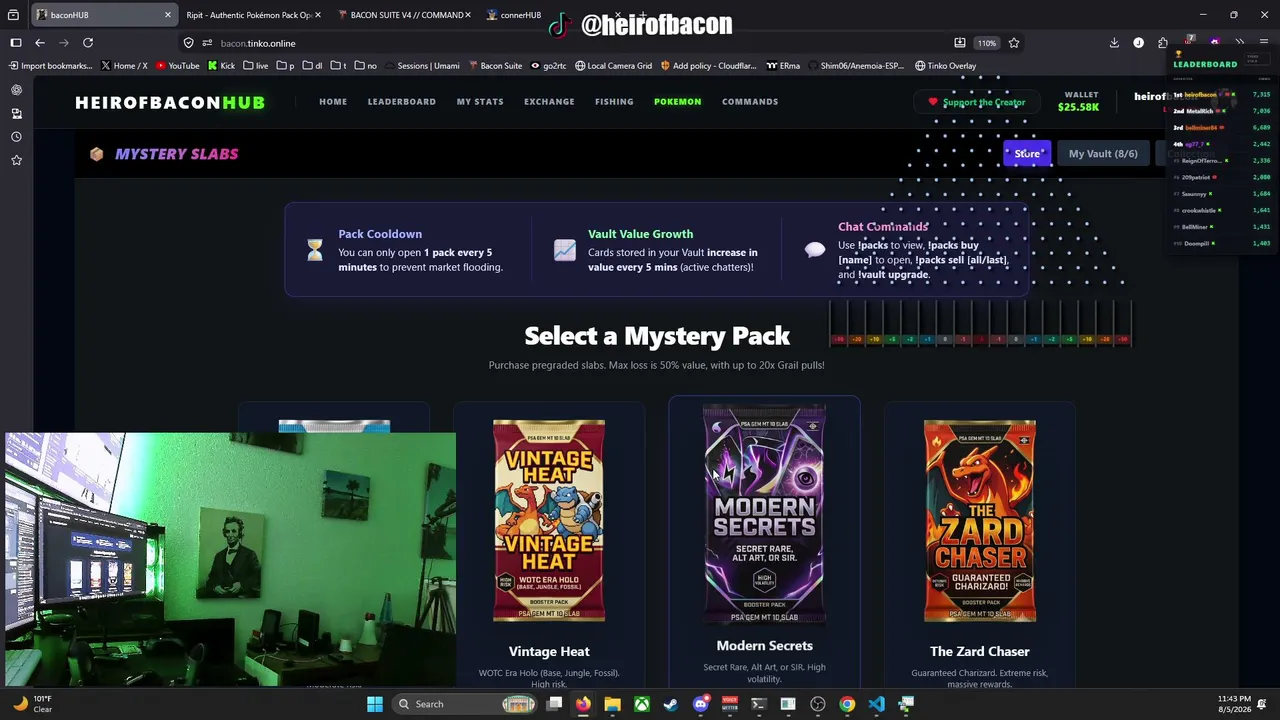The height and width of the screenshot is (720, 1280).
Task: Open the sidebar toggle icon beside the back arrow
Action: tap(16, 43)
